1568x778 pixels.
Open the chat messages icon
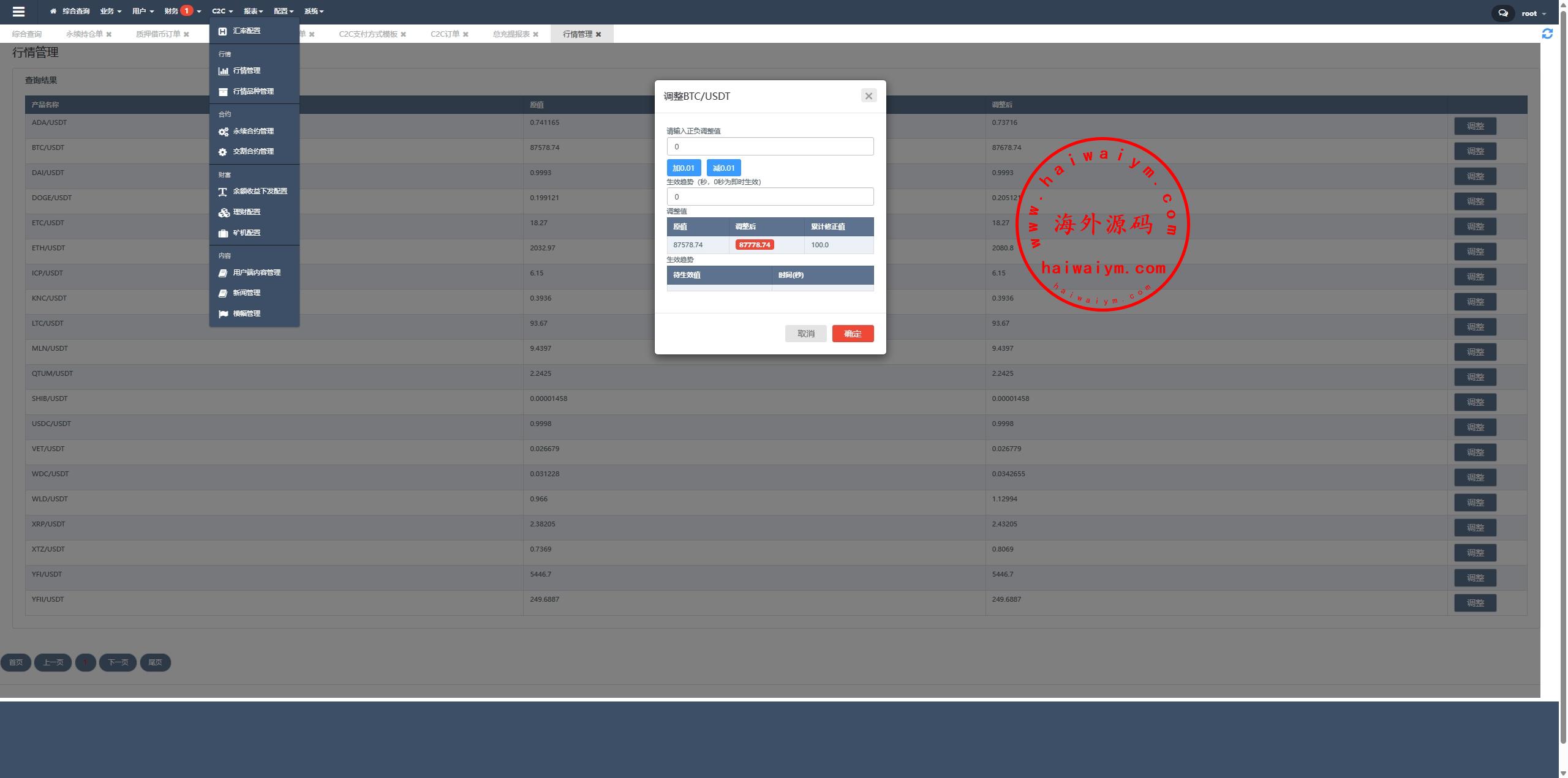click(x=1502, y=13)
